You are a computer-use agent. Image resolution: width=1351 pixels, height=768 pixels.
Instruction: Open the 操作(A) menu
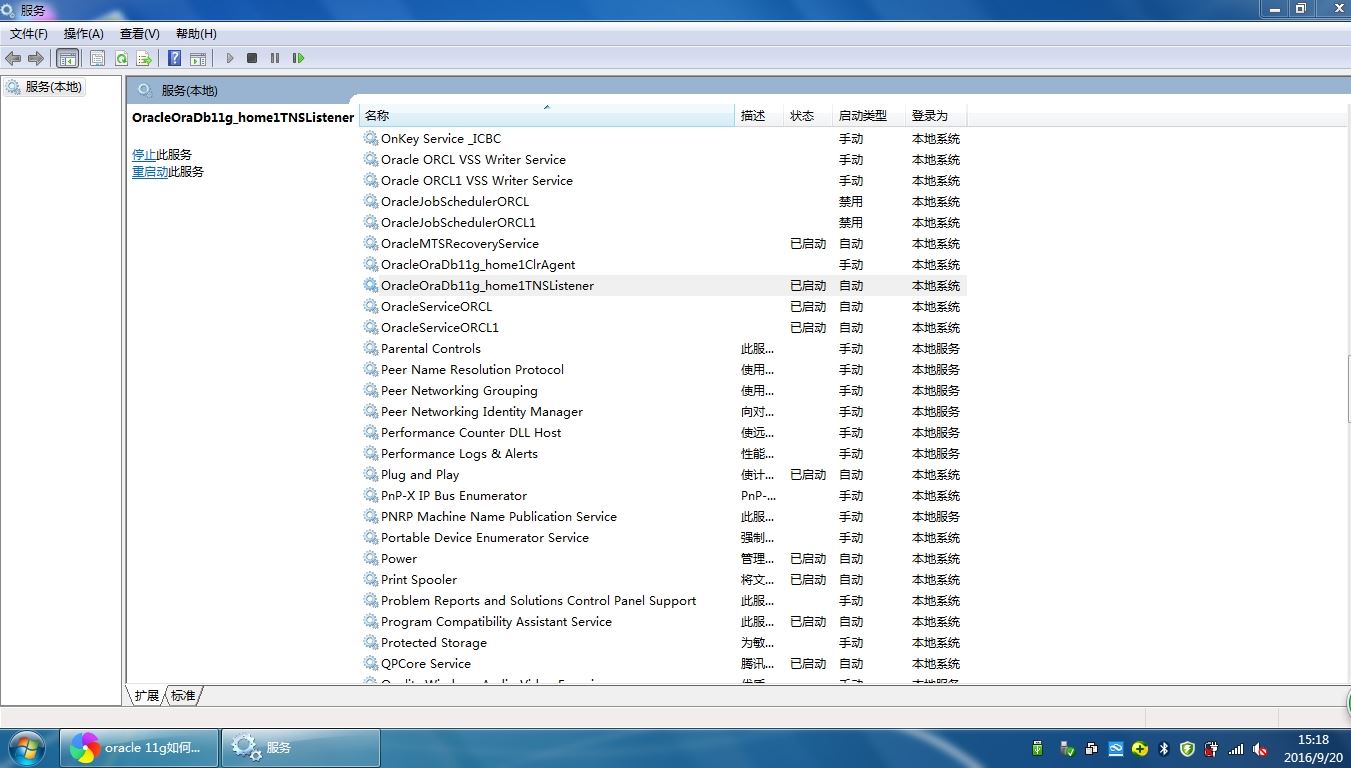click(x=84, y=33)
